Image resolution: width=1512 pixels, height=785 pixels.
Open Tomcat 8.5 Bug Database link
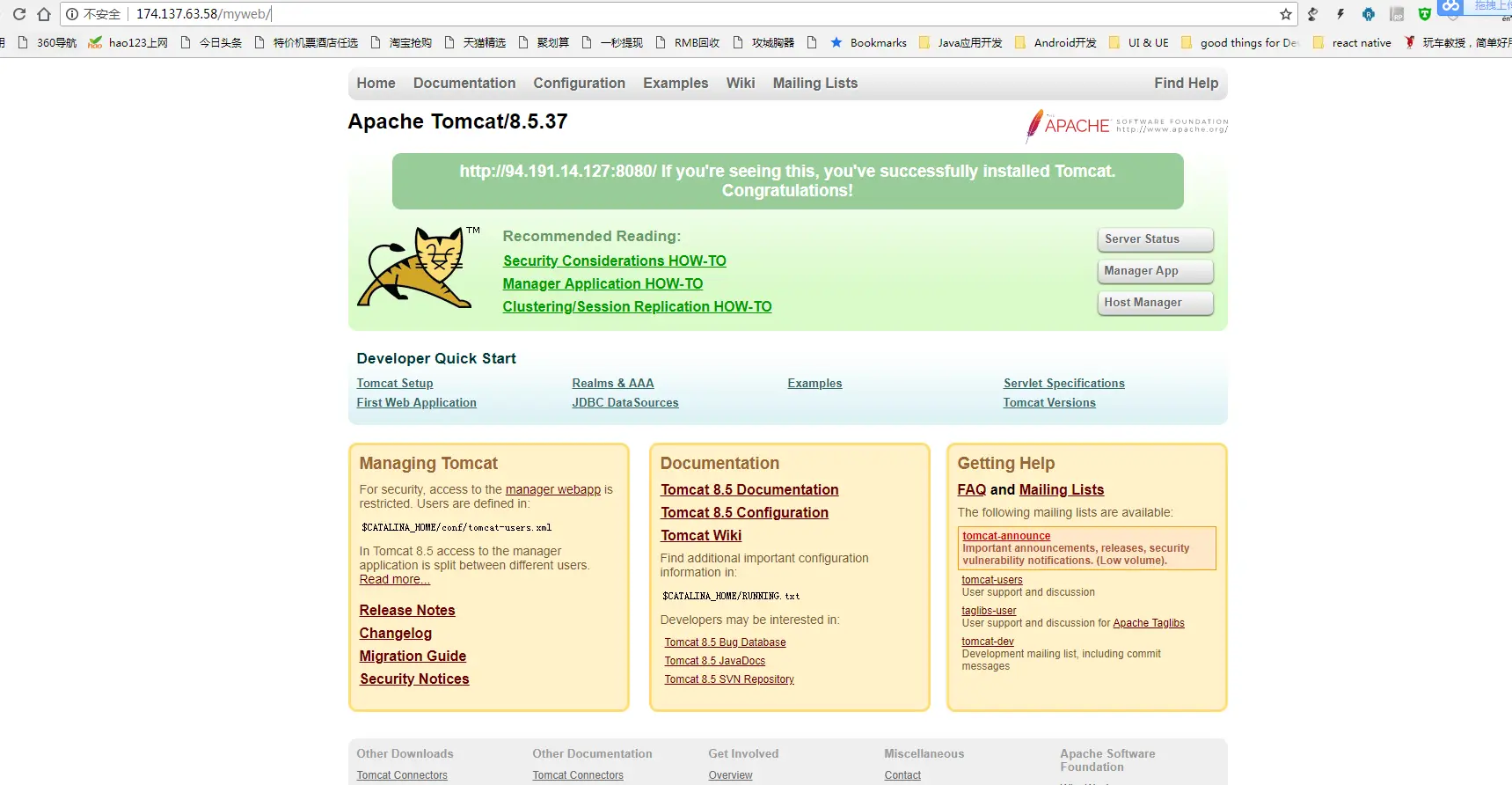pos(725,642)
